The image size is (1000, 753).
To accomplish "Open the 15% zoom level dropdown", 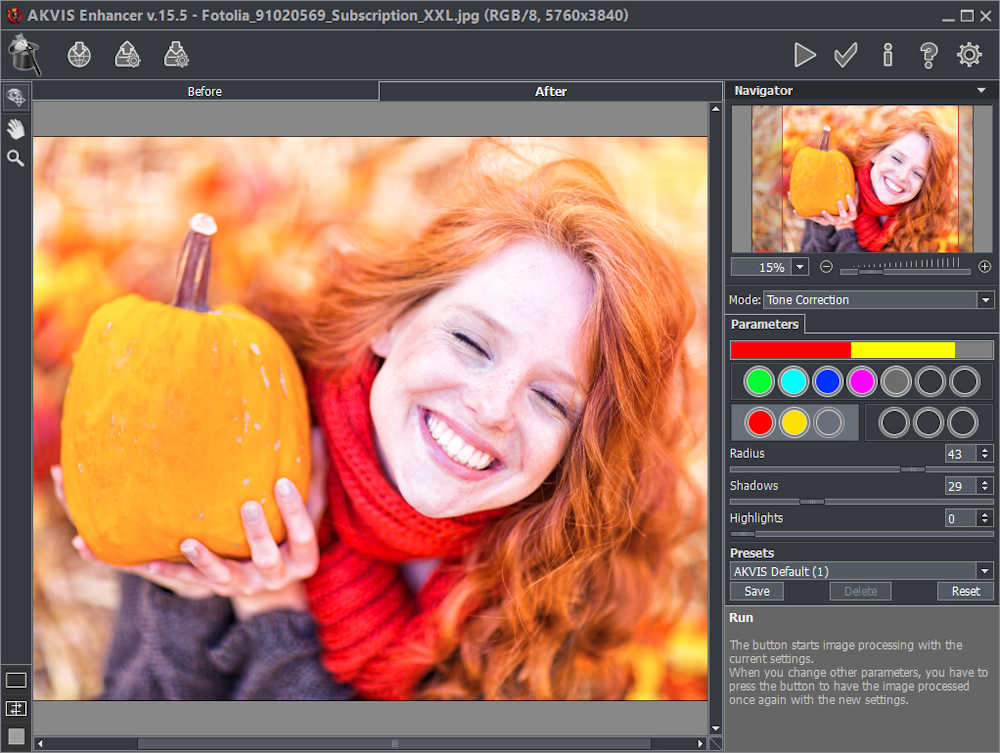I will tap(800, 267).
